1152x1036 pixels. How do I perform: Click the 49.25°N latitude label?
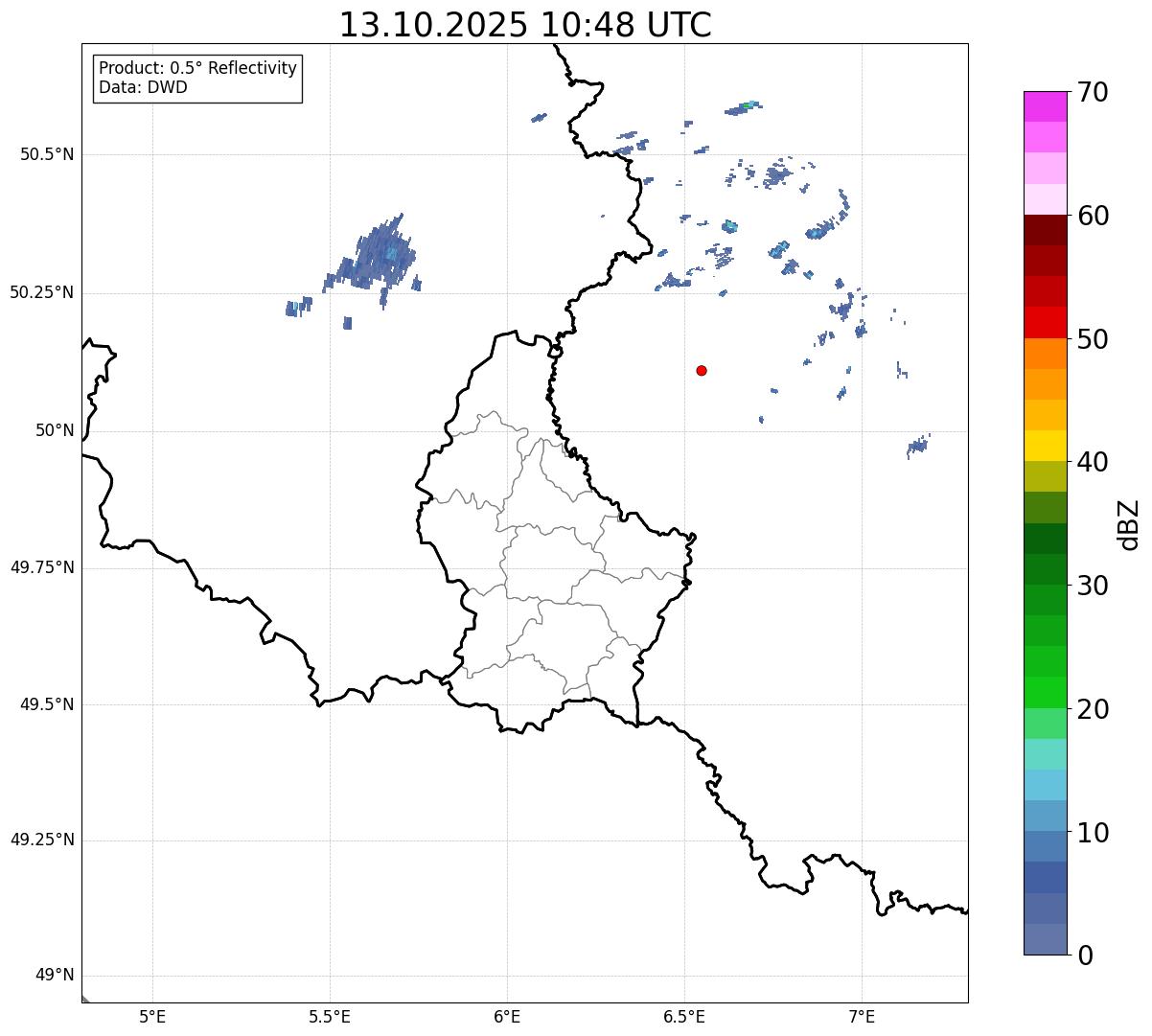click(x=42, y=840)
